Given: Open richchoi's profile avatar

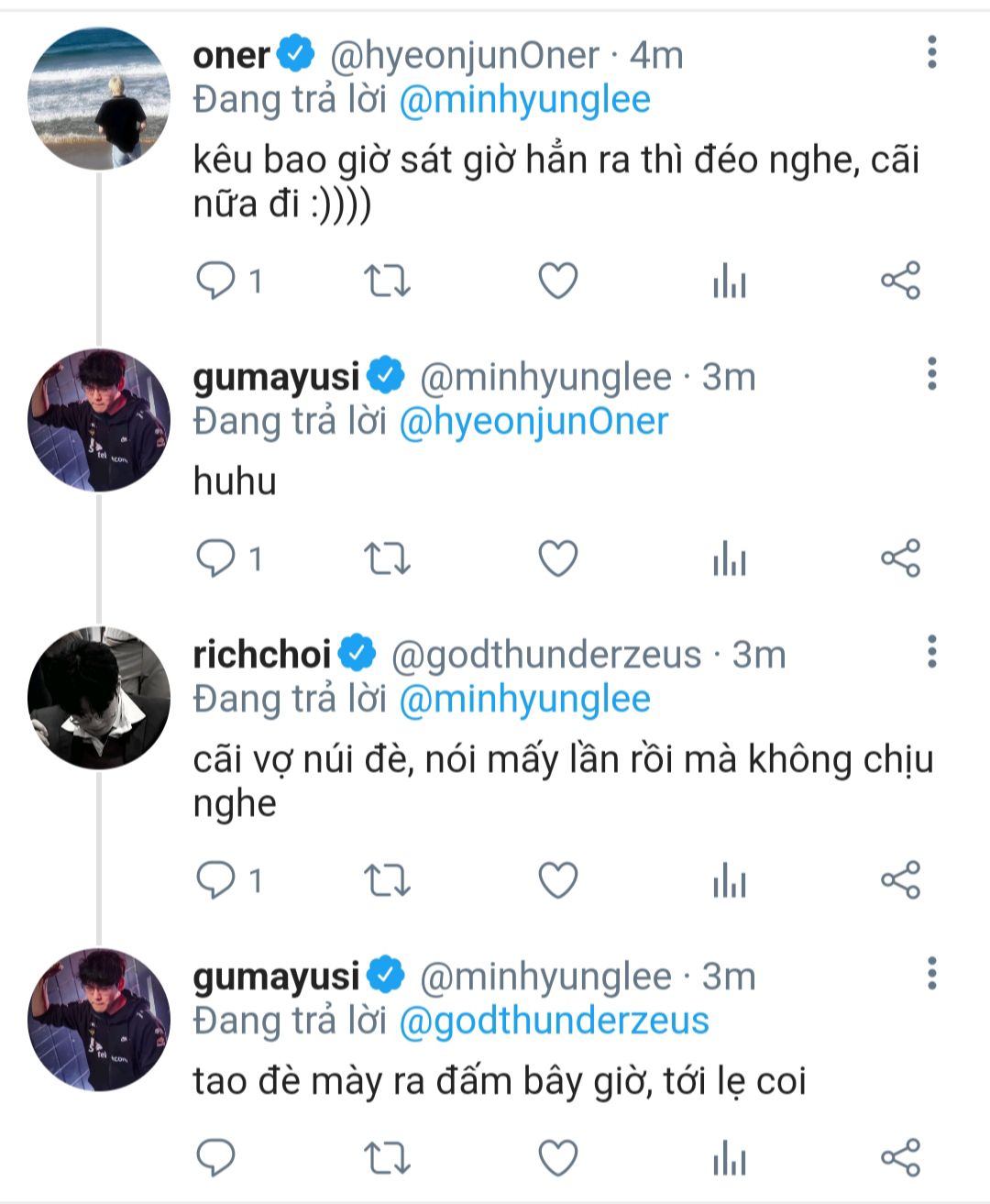Looking at the screenshot, I should 99,698.
